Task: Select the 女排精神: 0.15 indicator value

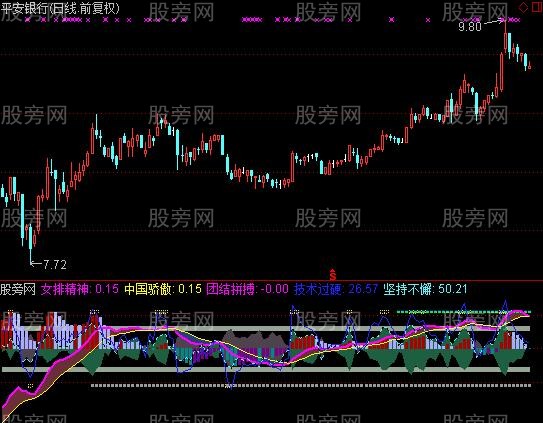Action: [x=80, y=289]
